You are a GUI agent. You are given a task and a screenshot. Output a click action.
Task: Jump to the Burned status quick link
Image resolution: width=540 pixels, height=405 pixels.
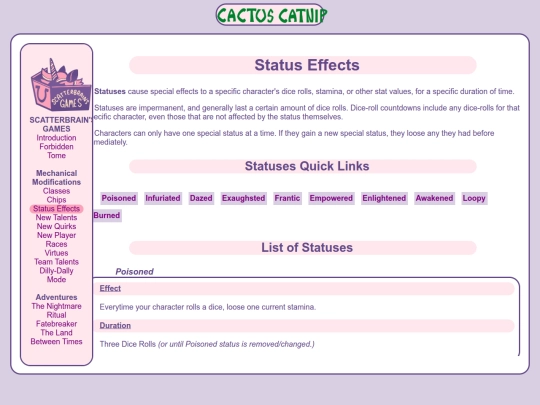pyautogui.click(x=107, y=216)
